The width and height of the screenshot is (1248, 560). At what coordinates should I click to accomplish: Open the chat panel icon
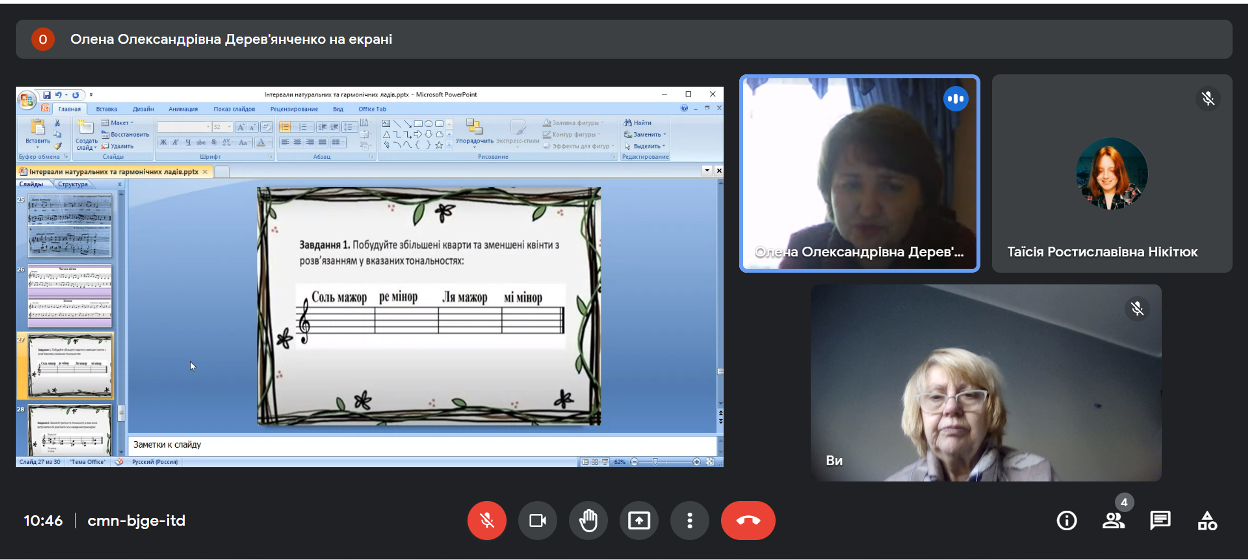1160,520
